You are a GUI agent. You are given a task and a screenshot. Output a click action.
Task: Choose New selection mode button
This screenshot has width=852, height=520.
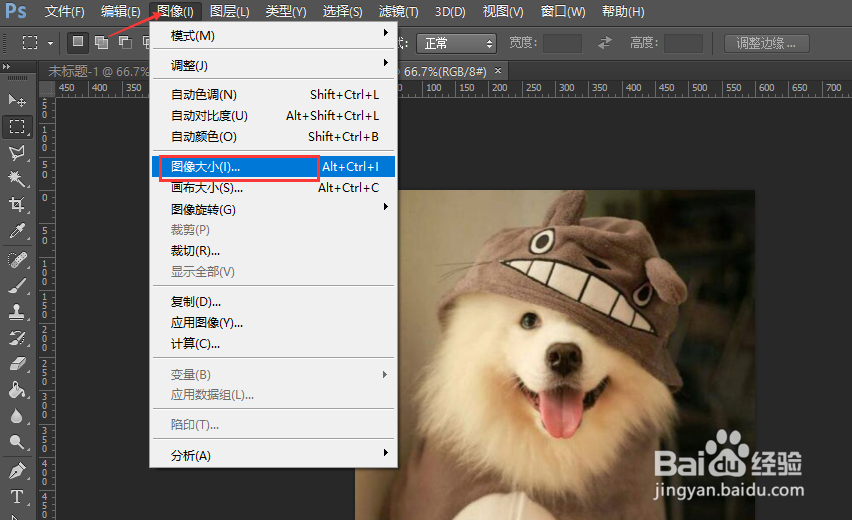[x=78, y=42]
